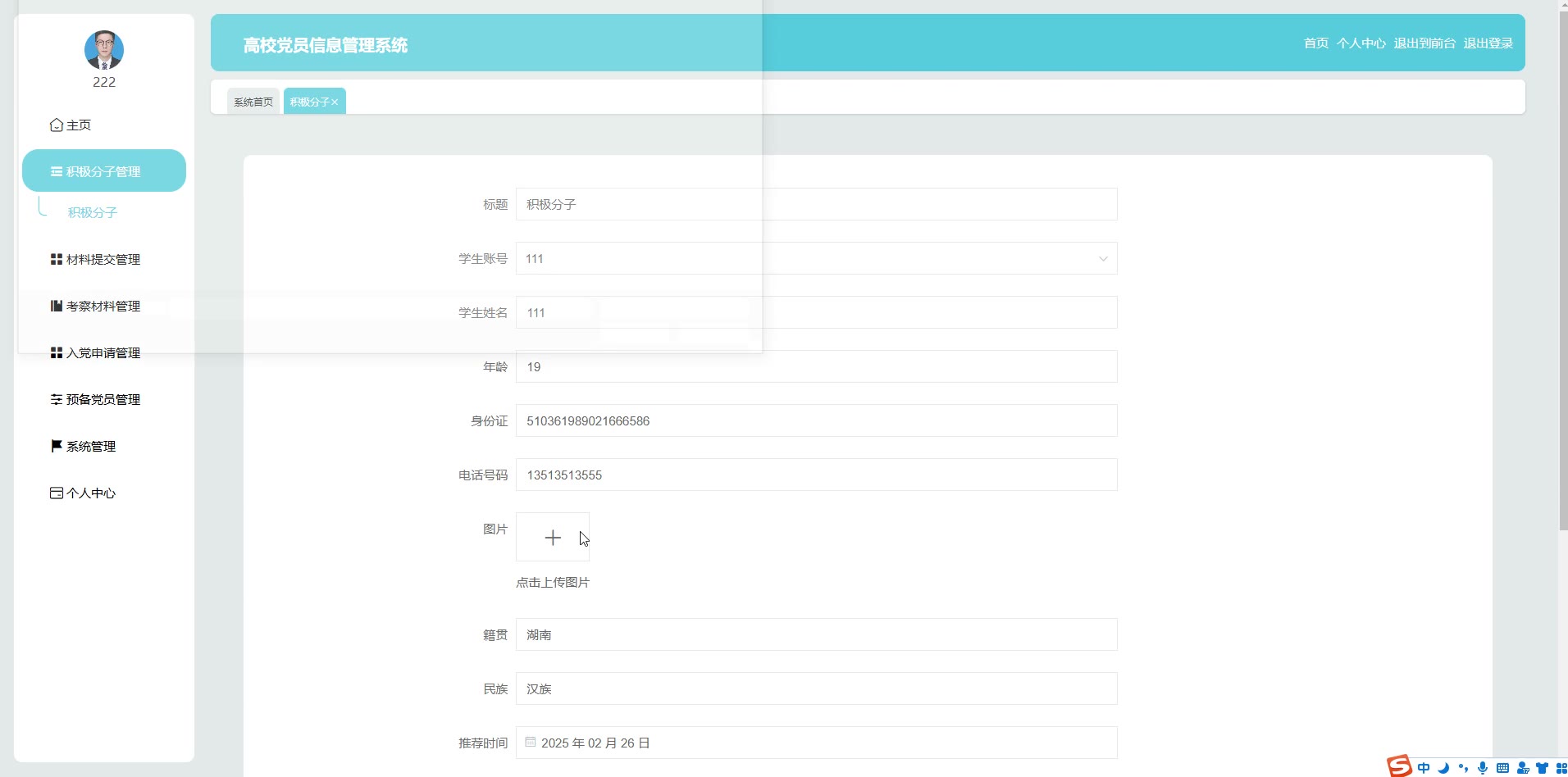The image size is (1568, 777).
Task: Open the 学生账号 dropdown
Action: point(816,258)
